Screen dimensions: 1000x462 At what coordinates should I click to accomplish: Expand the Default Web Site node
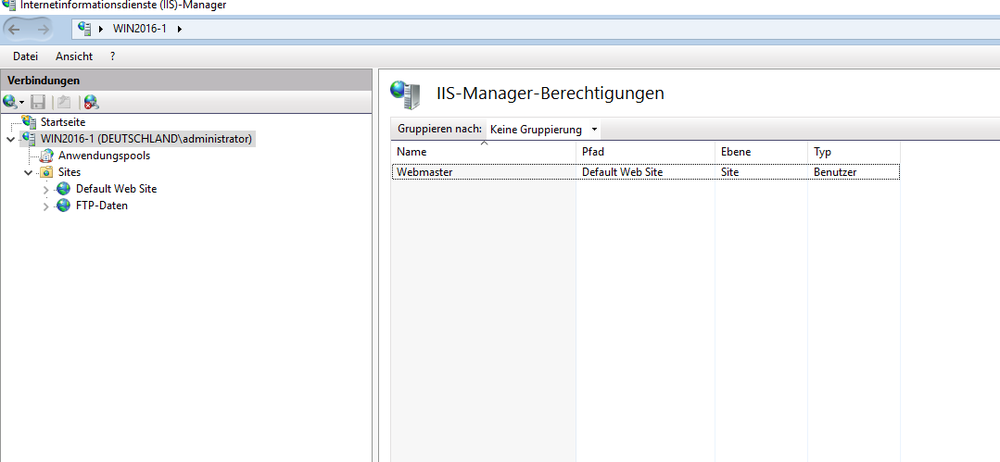46,189
